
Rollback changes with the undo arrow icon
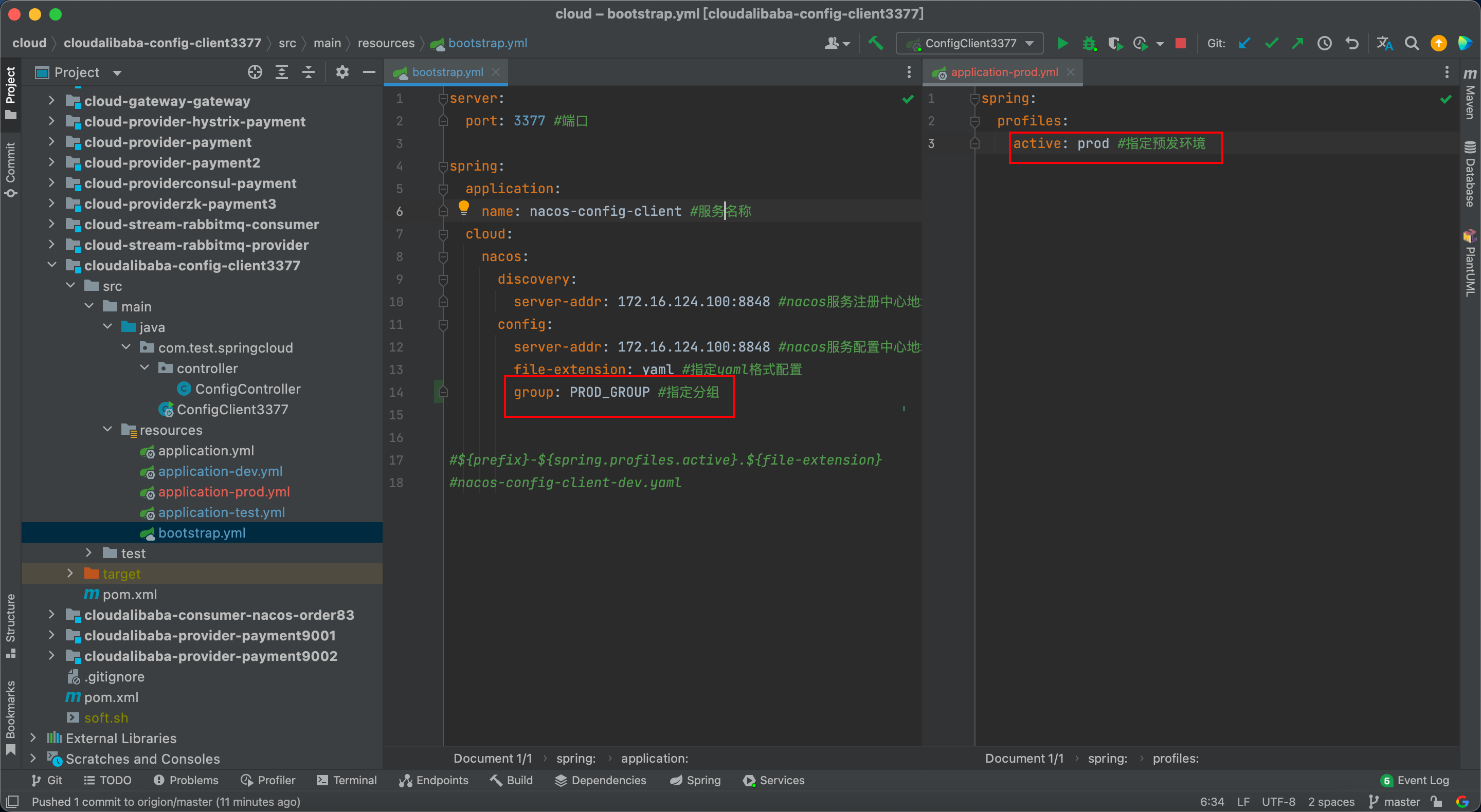(1351, 43)
